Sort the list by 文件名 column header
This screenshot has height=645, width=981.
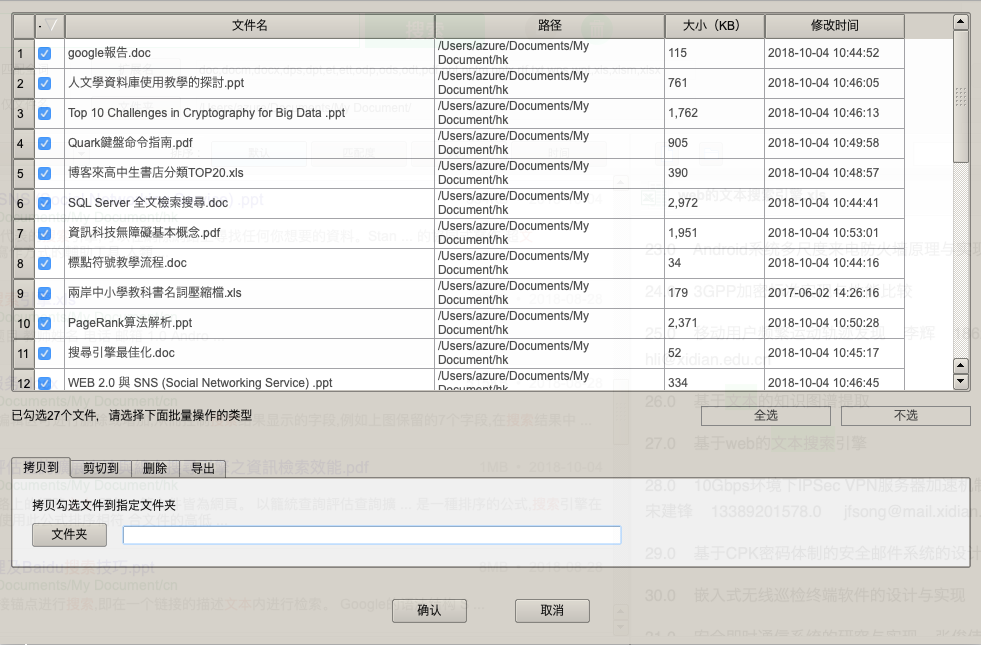tap(249, 25)
